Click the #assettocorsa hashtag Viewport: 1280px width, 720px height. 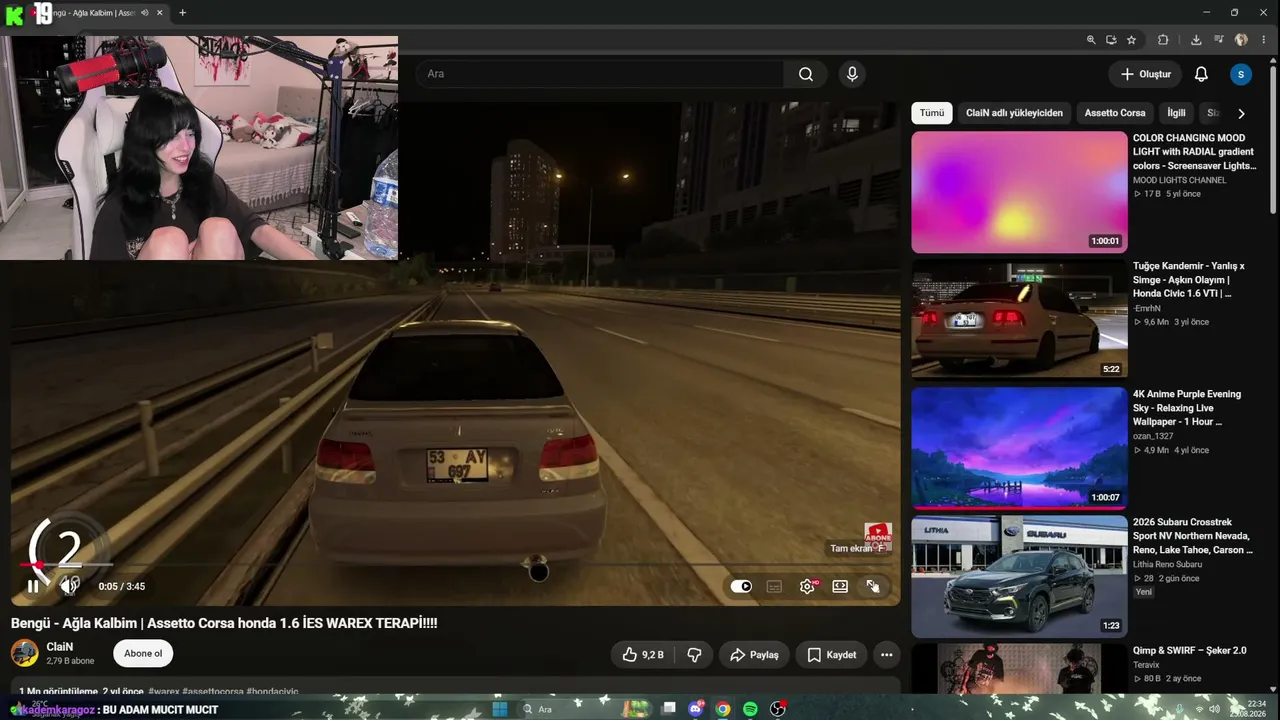point(213,691)
